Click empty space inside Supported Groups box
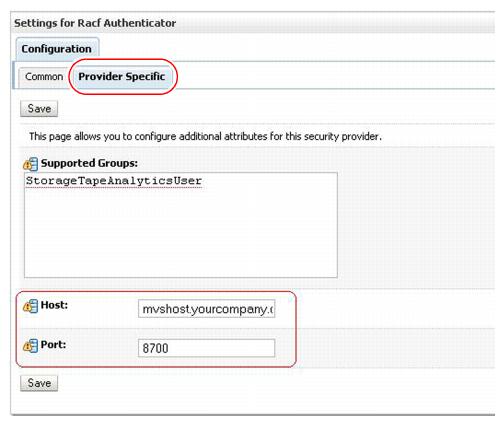The height and width of the screenshot is (424, 503). (x=181, y=235)
